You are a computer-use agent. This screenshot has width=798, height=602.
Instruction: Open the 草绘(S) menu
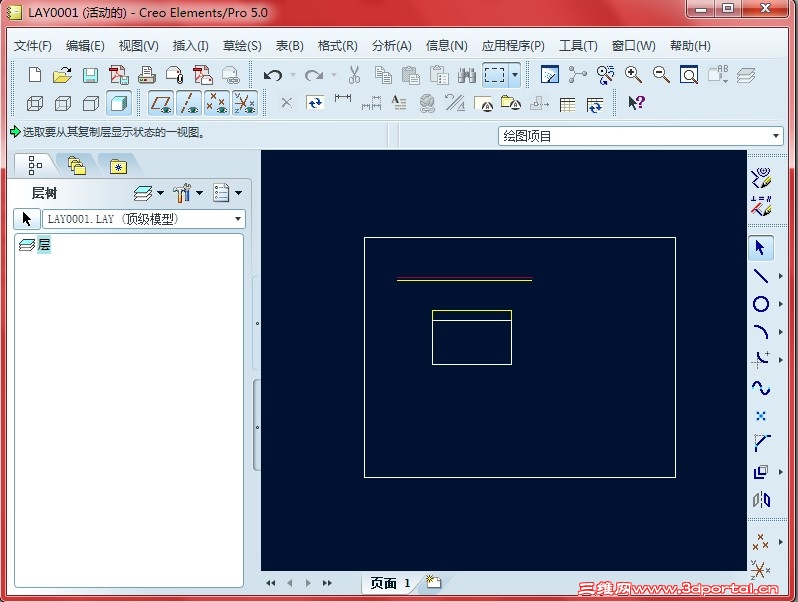[x=242, y=46]
